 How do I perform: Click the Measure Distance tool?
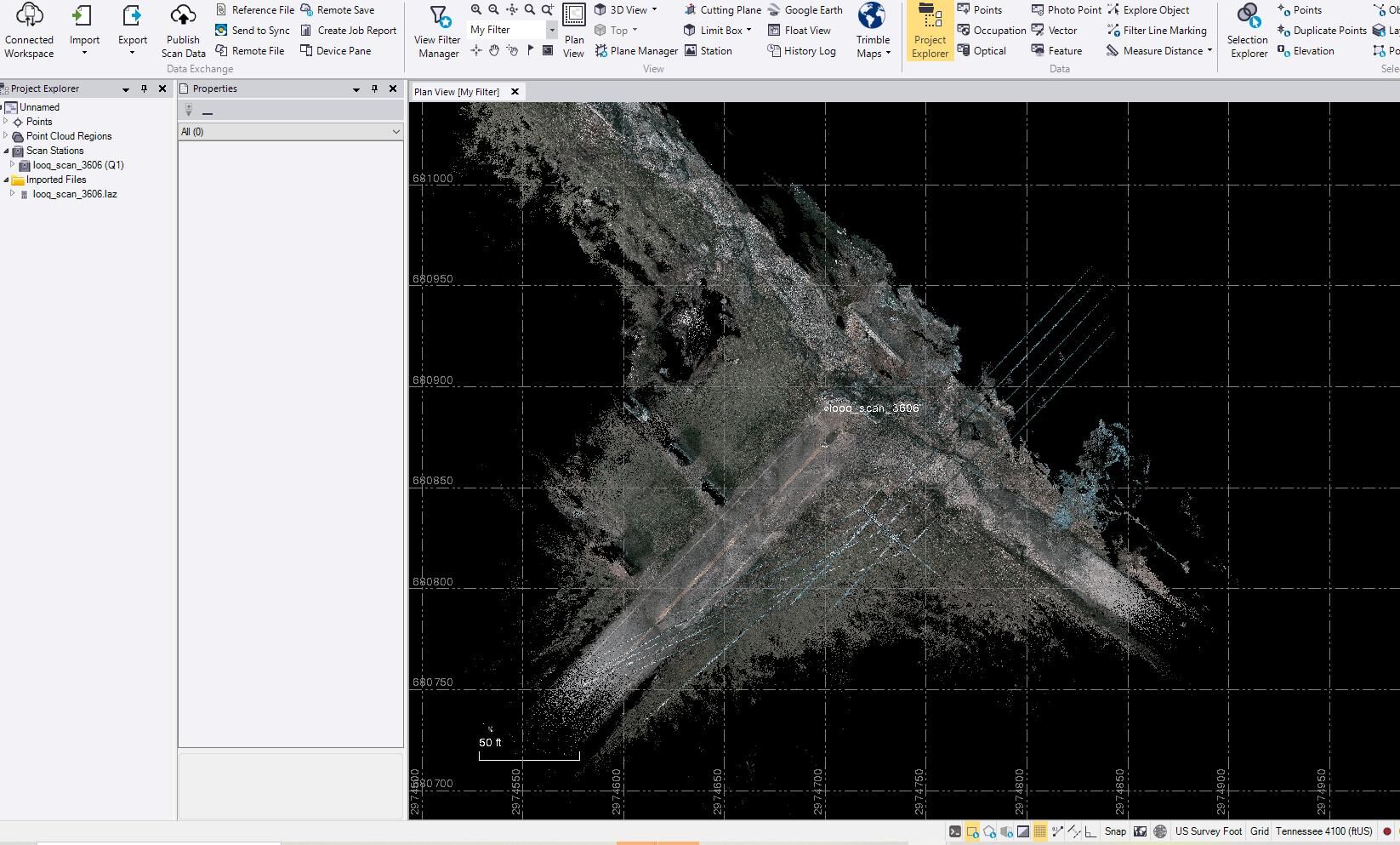tap(1162, 51)
